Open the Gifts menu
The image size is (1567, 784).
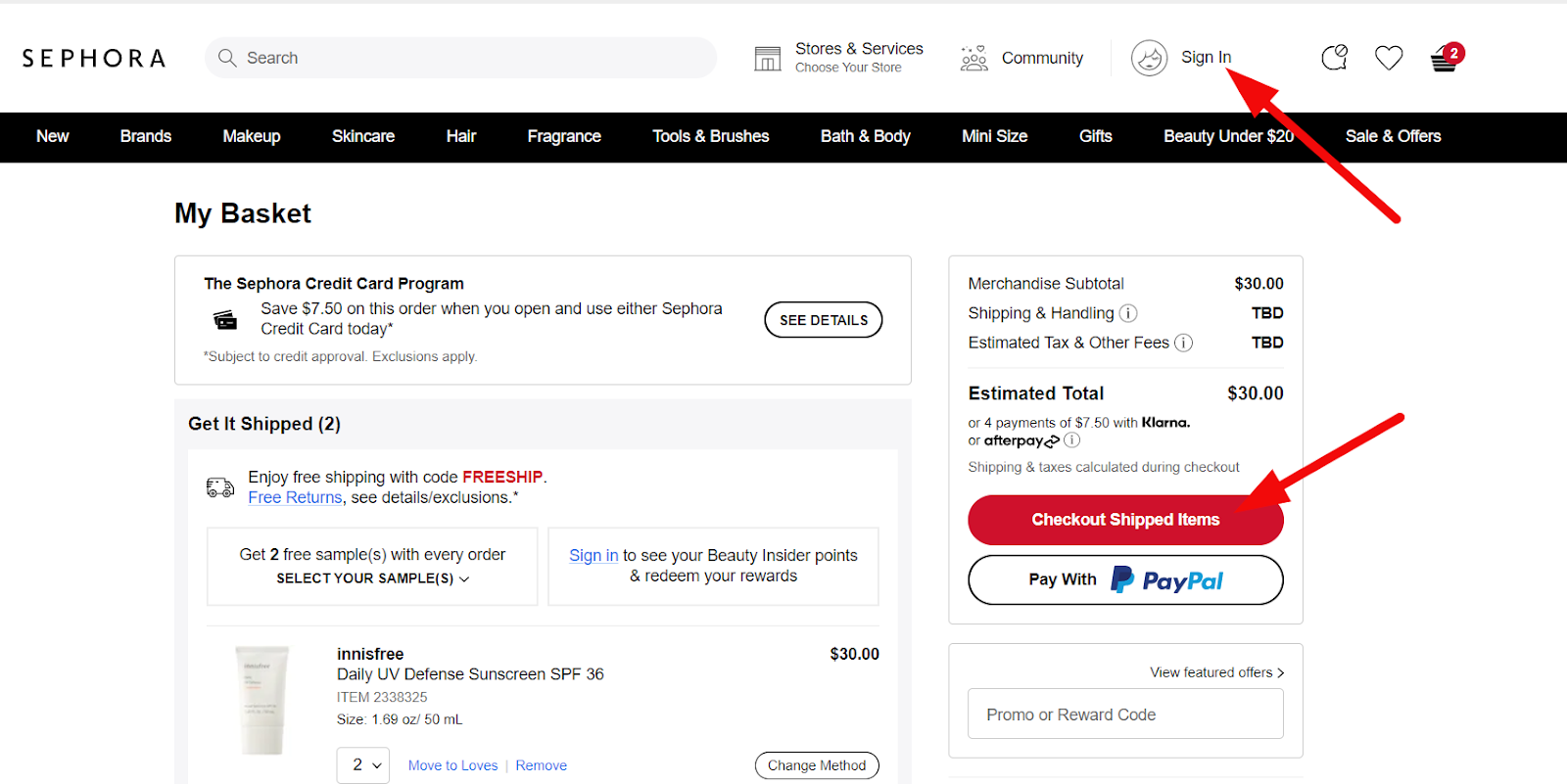pos(1096,136)
